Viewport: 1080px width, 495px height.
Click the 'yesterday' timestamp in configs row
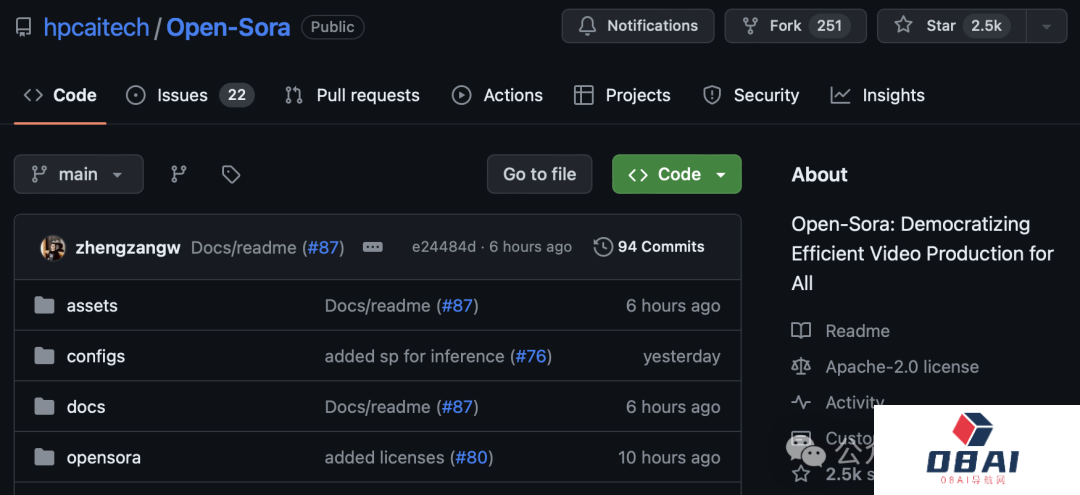tap(682, 357)
